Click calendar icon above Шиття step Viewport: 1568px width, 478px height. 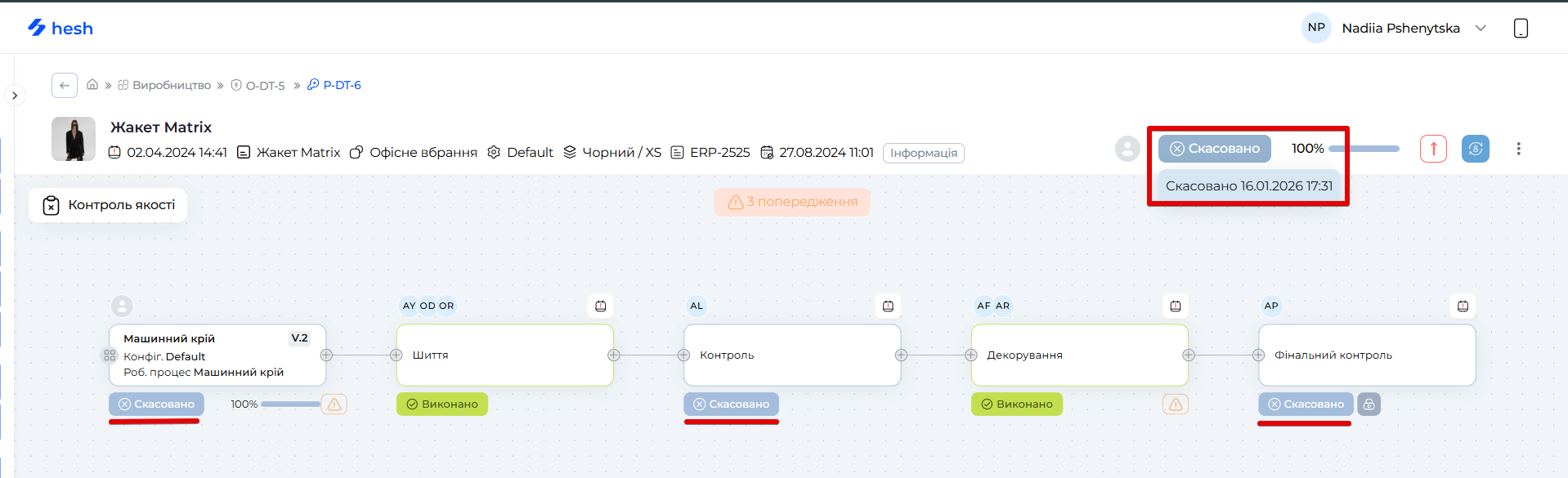click(601, 306)
